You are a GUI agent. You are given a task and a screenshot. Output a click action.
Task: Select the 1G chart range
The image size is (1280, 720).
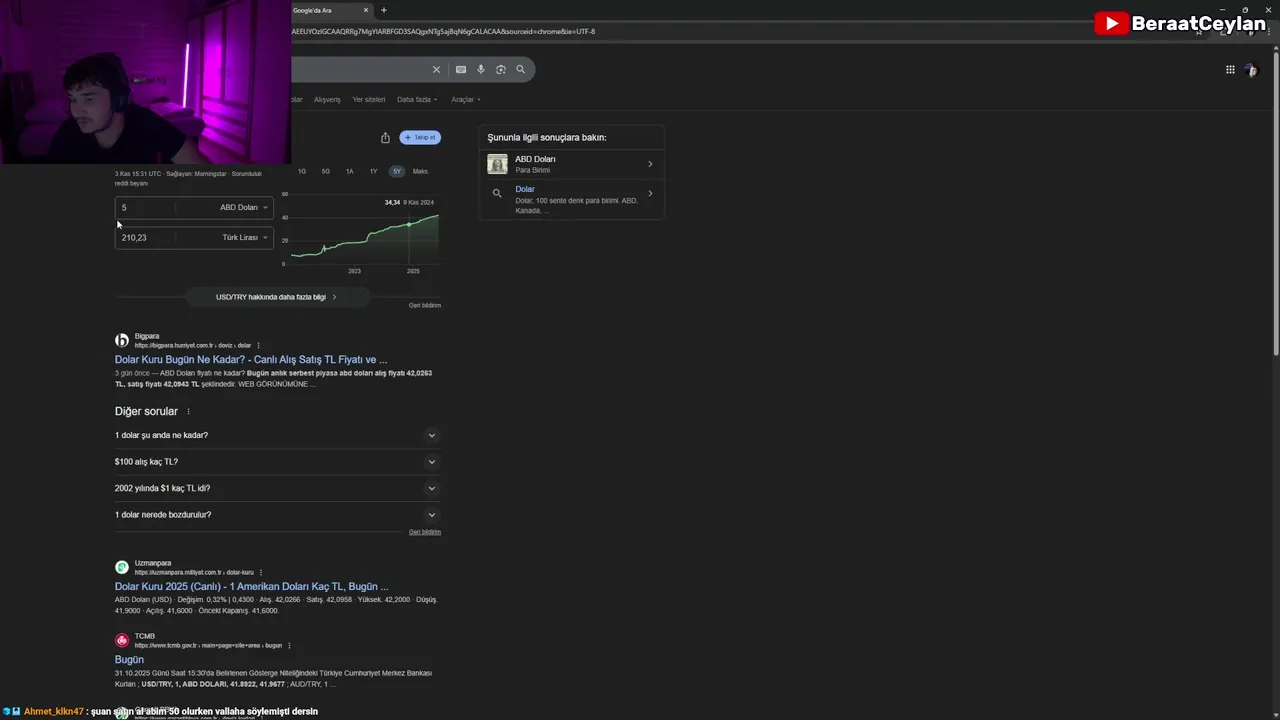click(302, 171)
